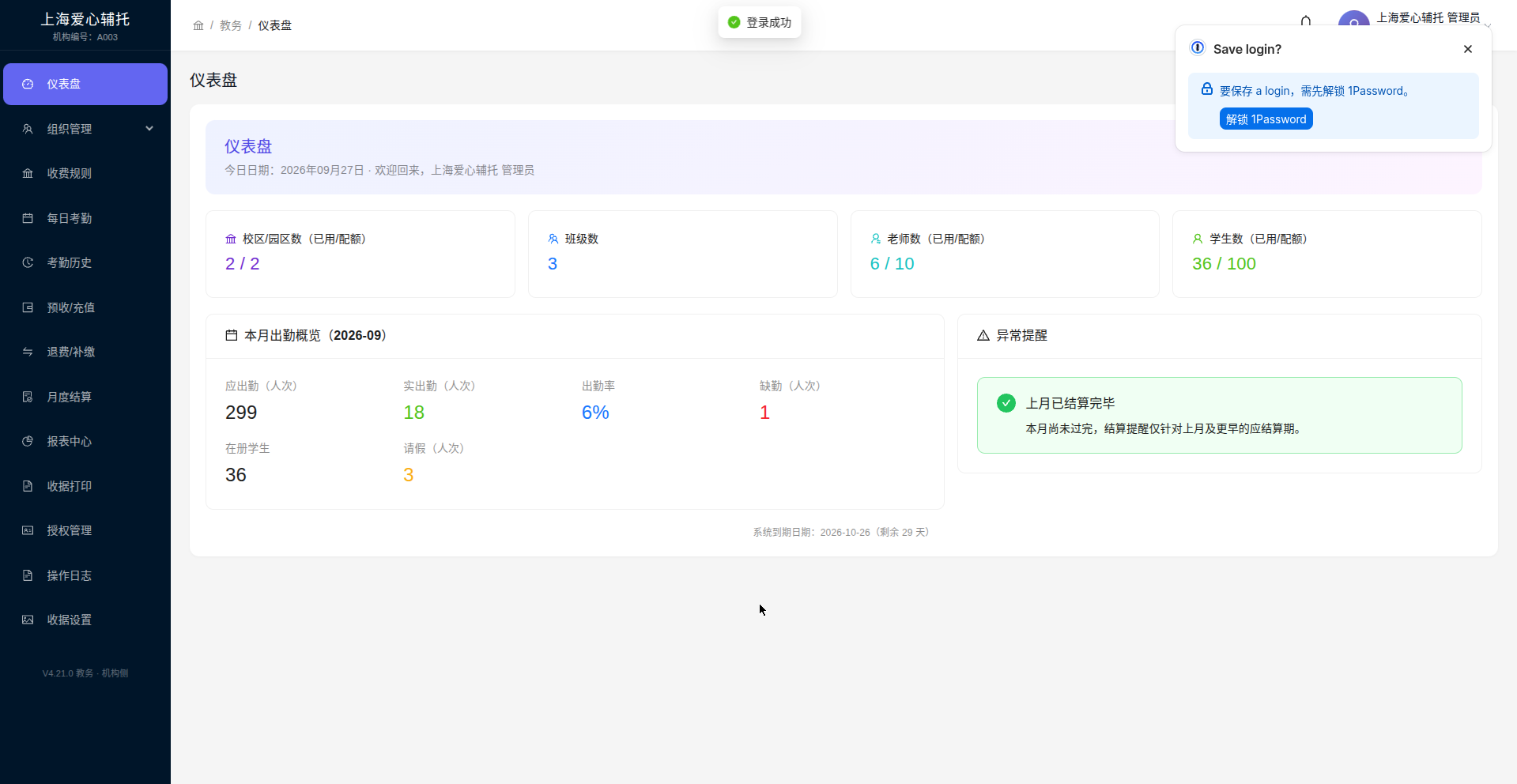1517x784 pixels.
Task: Click the group icon beside 班级数
Action: [x=553, y=239]
